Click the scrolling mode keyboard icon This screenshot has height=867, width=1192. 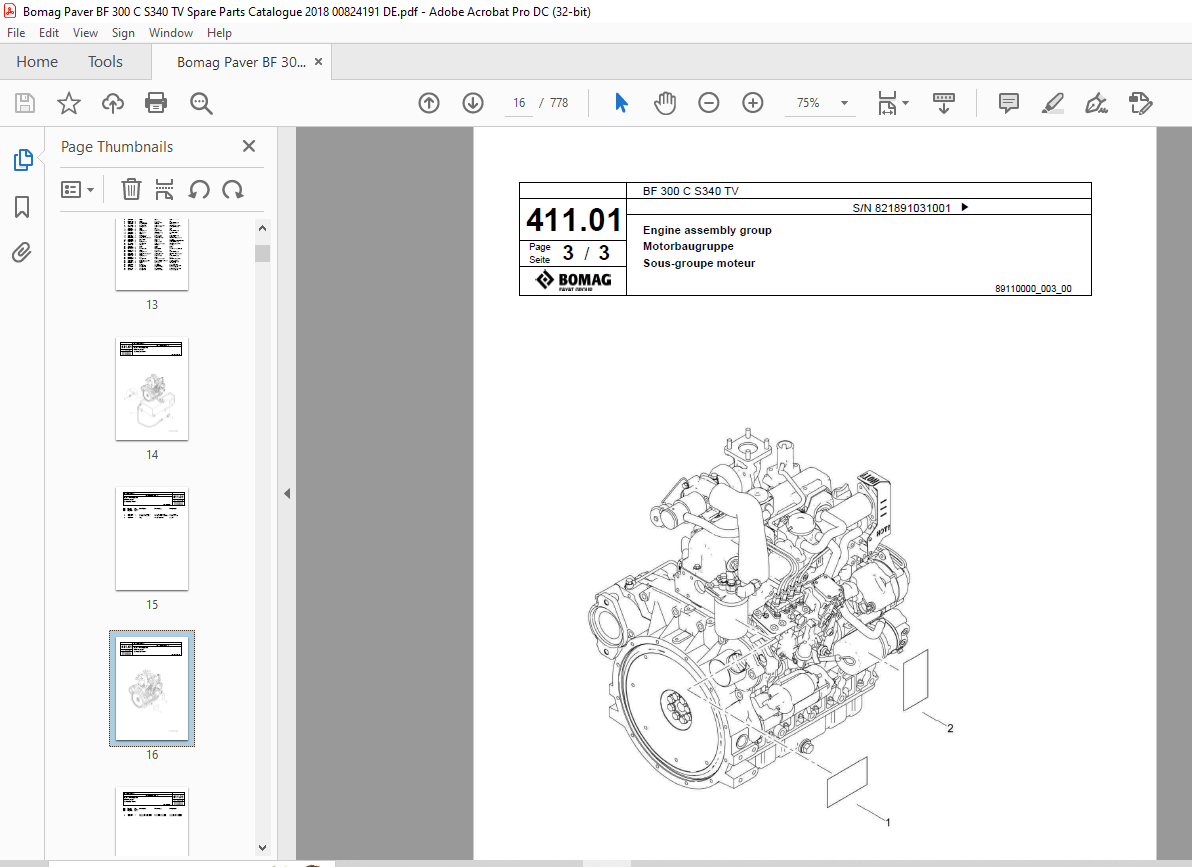coord(943,103)
